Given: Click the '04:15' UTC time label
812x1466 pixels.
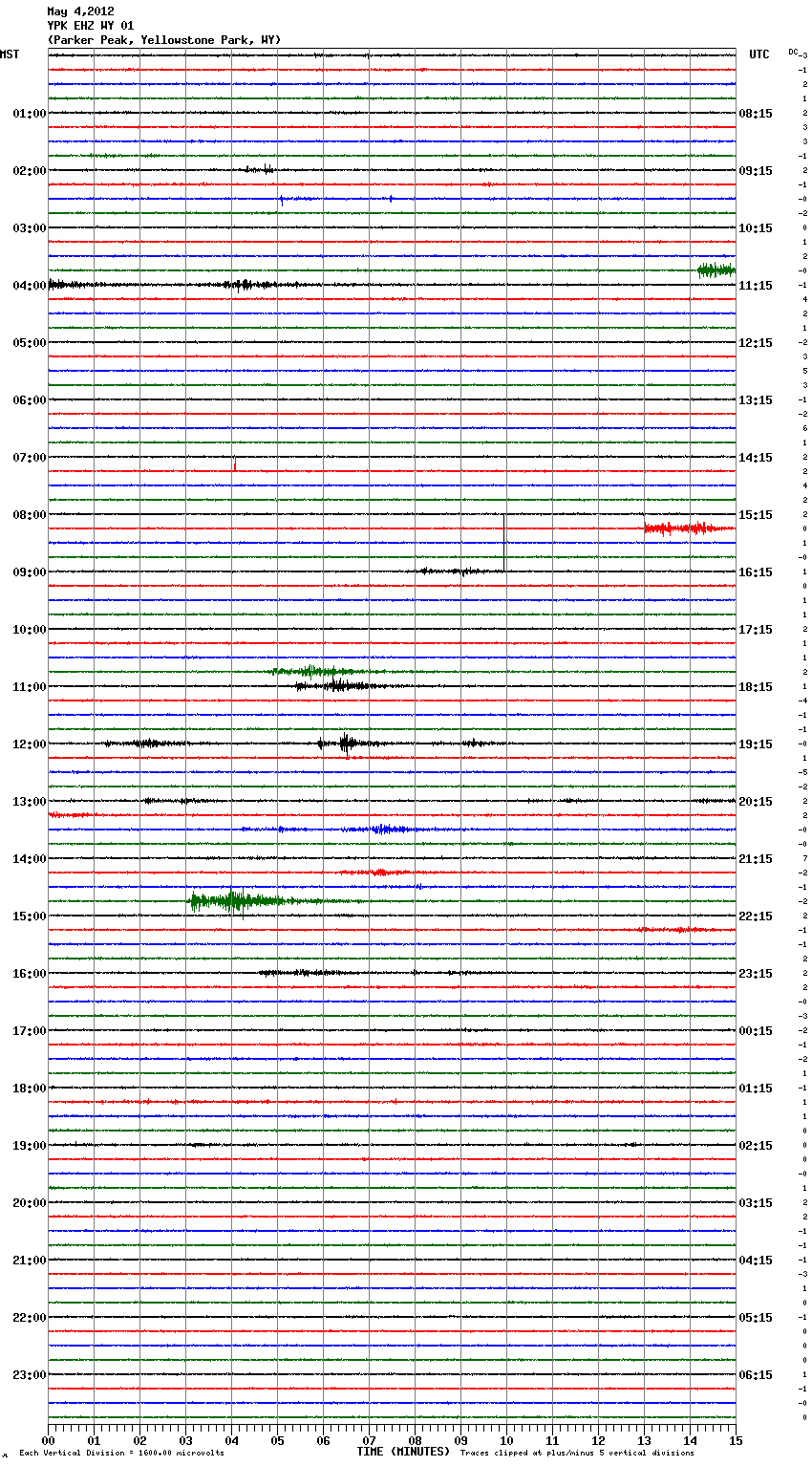Looking at the screenshot, I should pyautogui.click(x=756, y=1261).
